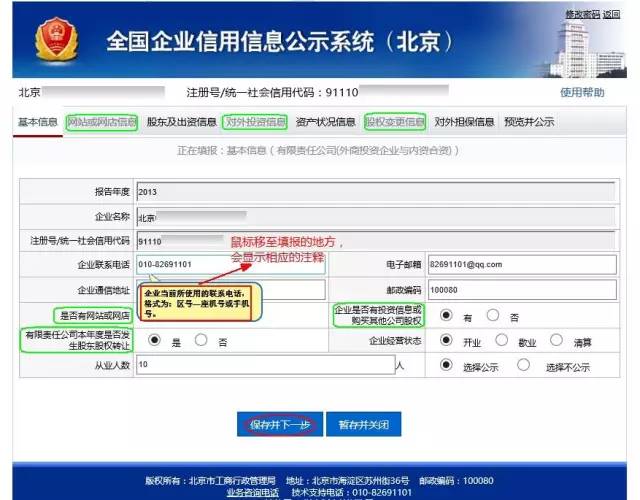Select the 资产状况信息 tab

point(325,122)
